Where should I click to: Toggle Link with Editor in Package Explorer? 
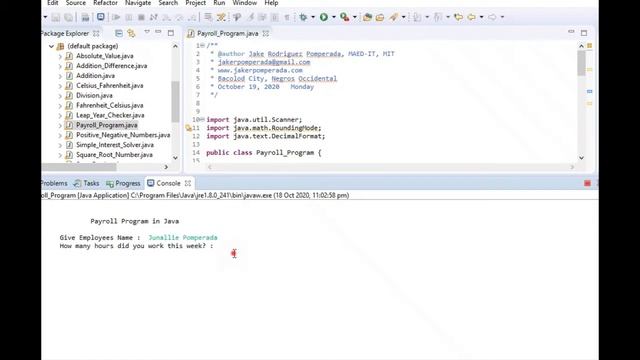pyautogui.click(x=131, y=33)
